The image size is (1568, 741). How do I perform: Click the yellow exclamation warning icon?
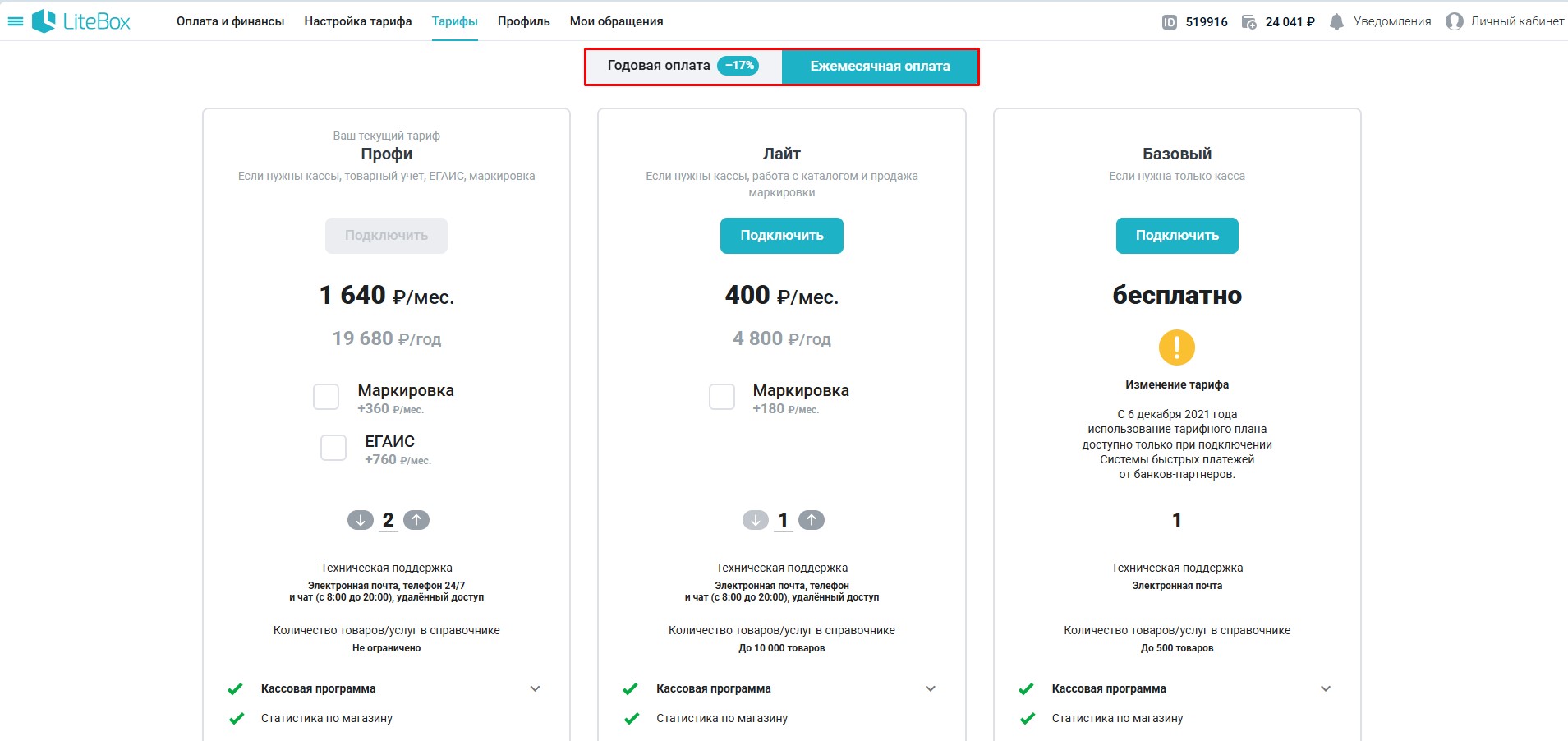tap(1176, 347)
